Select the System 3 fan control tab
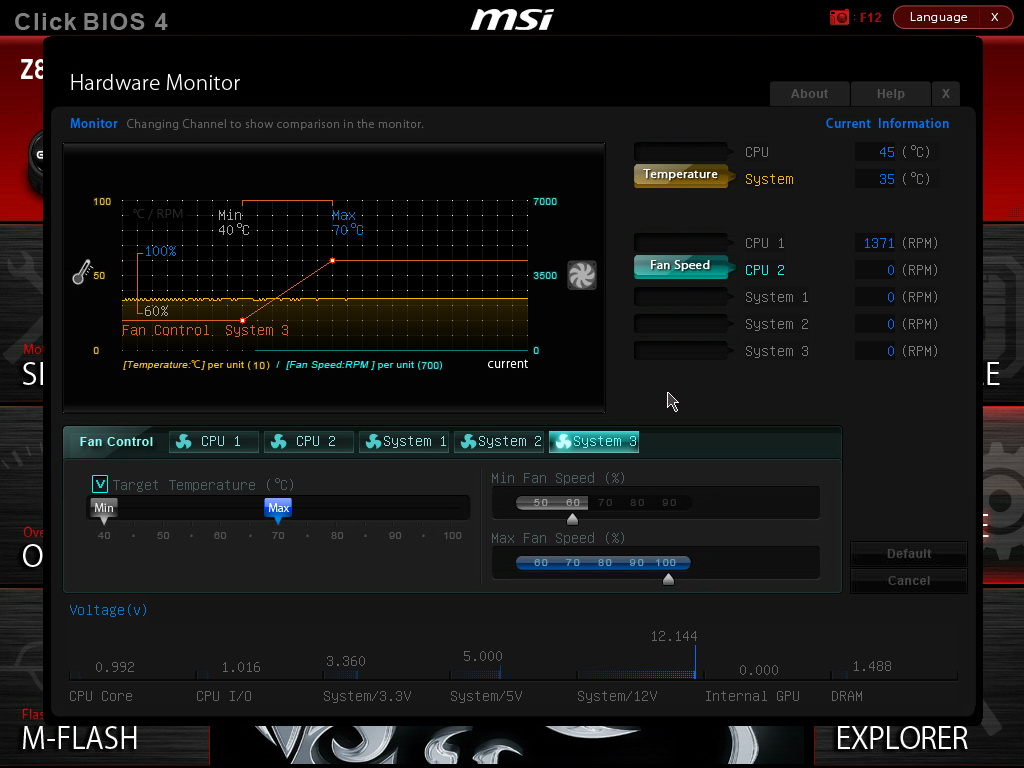 [x=594, y=441]
